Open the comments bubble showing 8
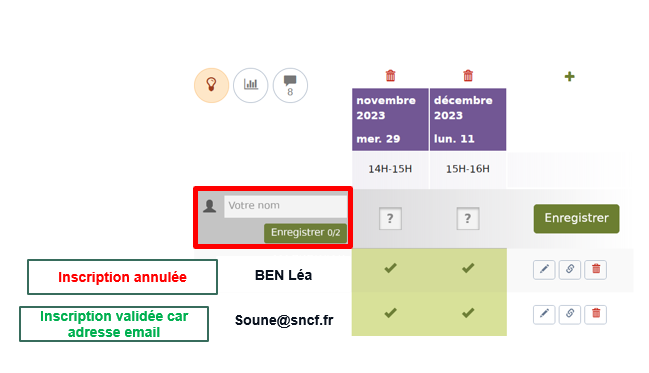The width and height of the screenshot is (649, 373). click(x=290, y=85)
